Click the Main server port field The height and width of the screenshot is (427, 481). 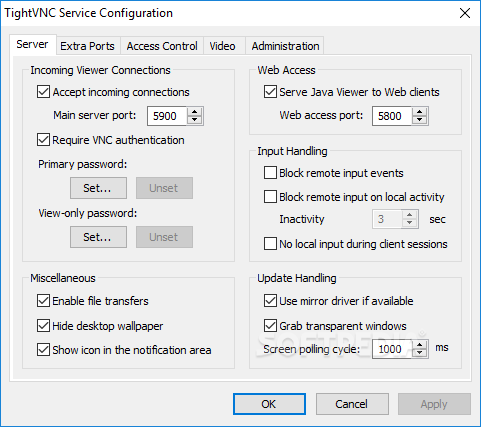click(167, 116)
